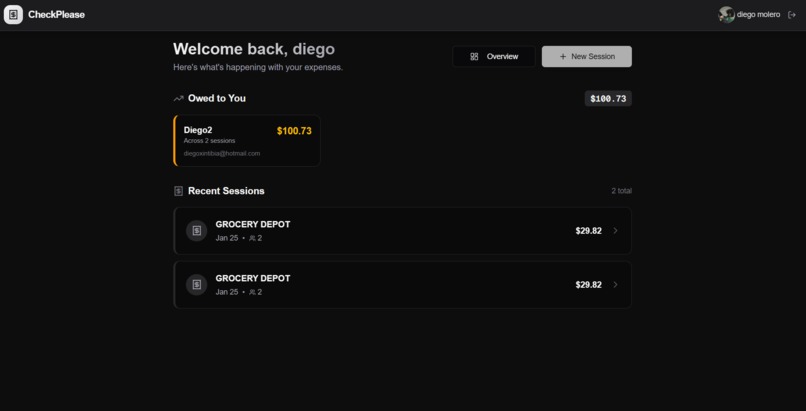The height and width of the screenshot is (411, 806).
Task: Click the diego molero username
Action: pyautogui.click(x=758, y=15)
